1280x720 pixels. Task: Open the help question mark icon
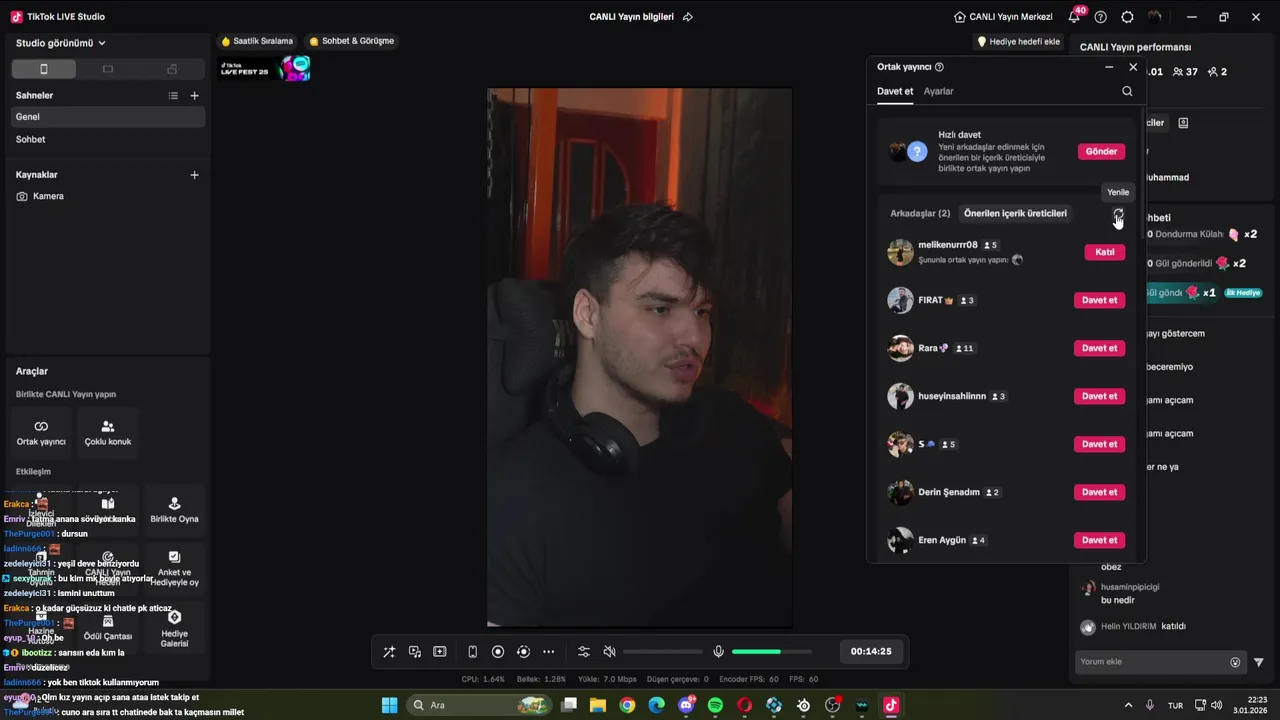(x=1101, y=17)
